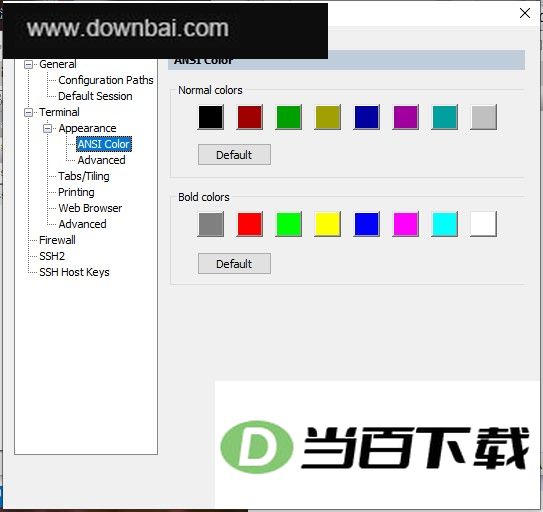Pick the purple normal color swatch
The image size is (543, 512).
tap(406, 117)
